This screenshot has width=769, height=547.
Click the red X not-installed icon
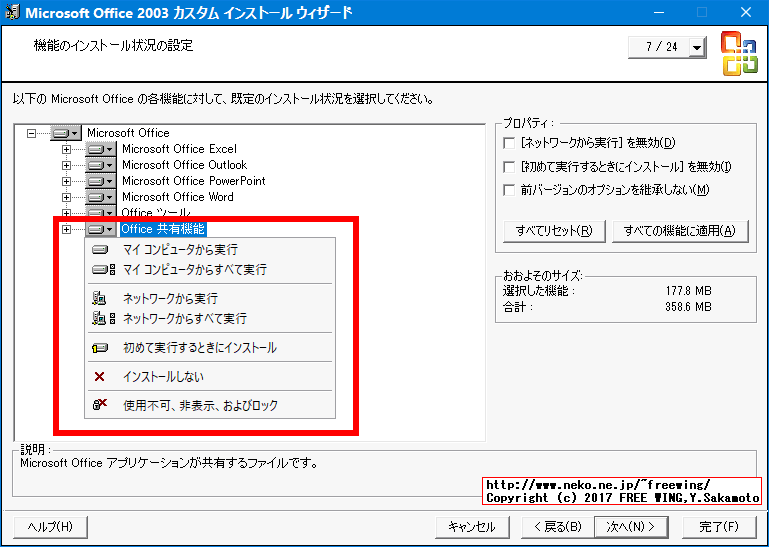point(100,377)
